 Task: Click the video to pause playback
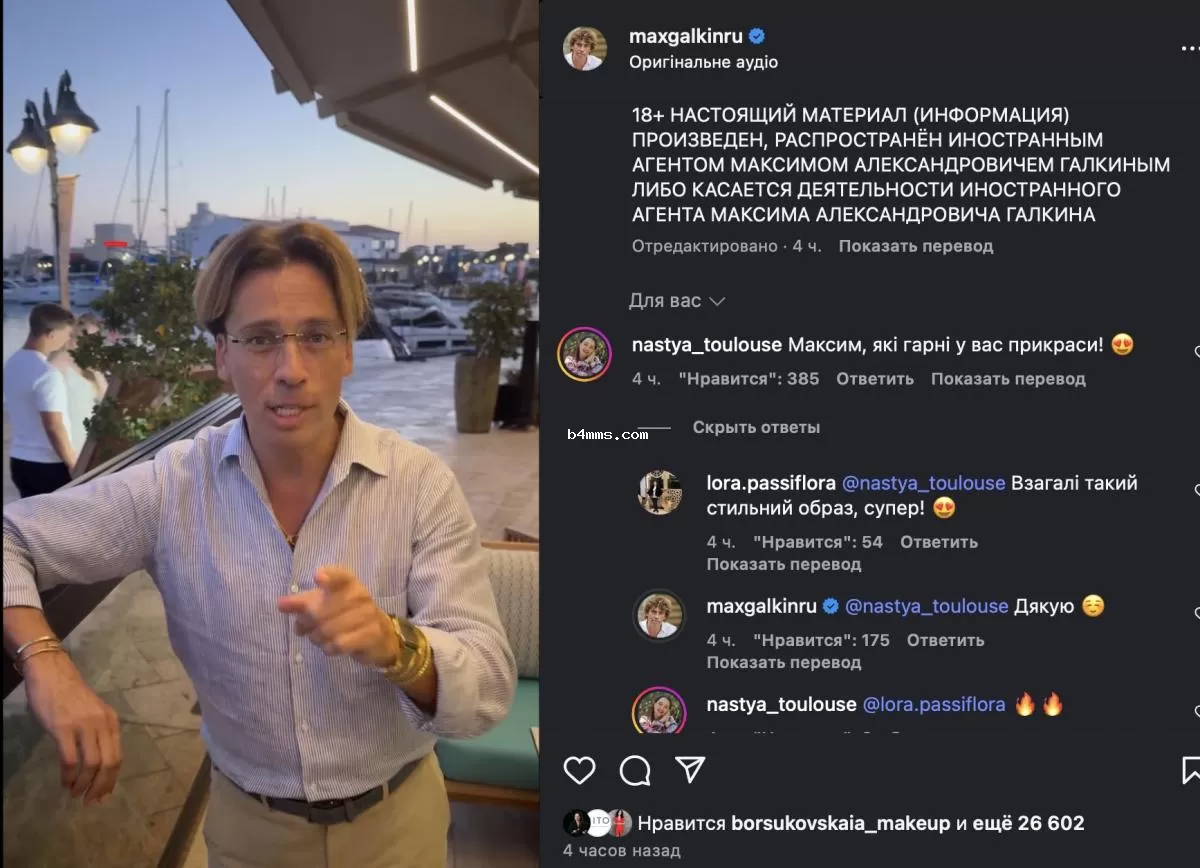pyautogui.click(x=270, y=434)
